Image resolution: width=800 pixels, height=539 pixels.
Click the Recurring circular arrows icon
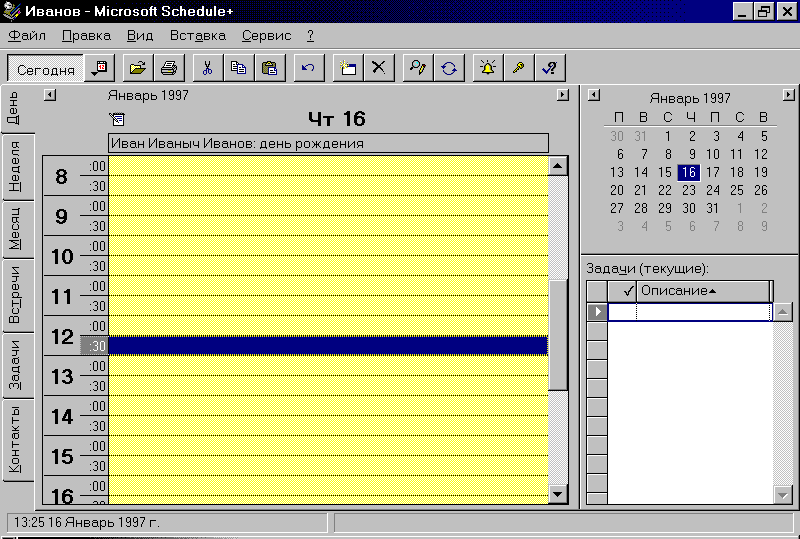pyautogui.click(x=449, y=68)
